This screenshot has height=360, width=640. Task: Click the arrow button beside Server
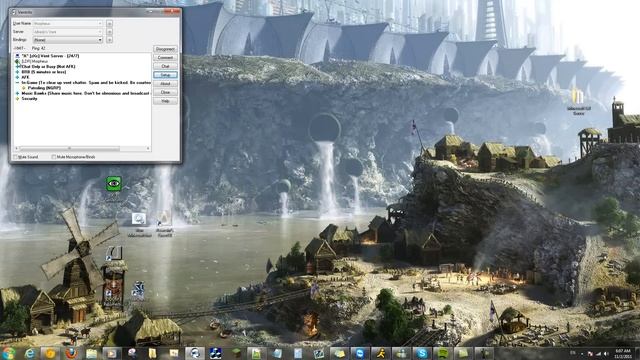109,31
